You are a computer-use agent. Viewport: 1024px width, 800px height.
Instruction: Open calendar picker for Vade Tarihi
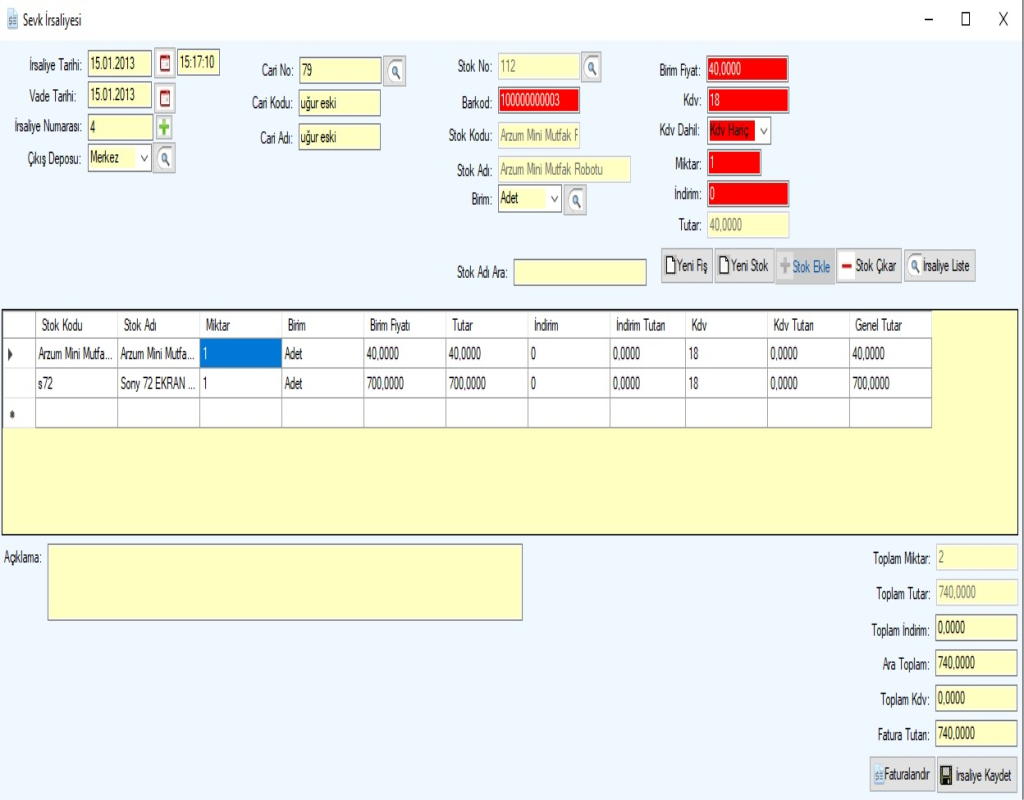(x=165, y=97)
